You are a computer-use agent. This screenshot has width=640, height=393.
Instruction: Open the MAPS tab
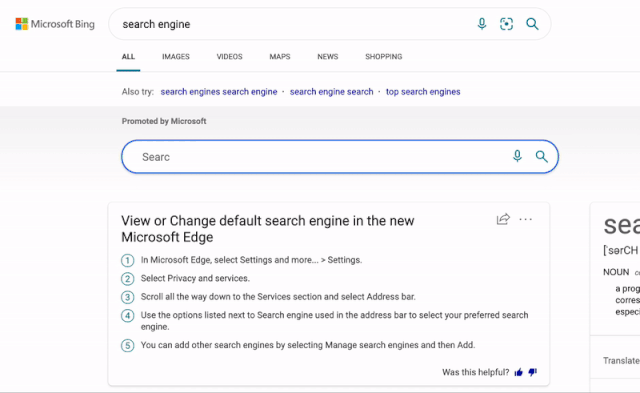click(x=280, y=57)
